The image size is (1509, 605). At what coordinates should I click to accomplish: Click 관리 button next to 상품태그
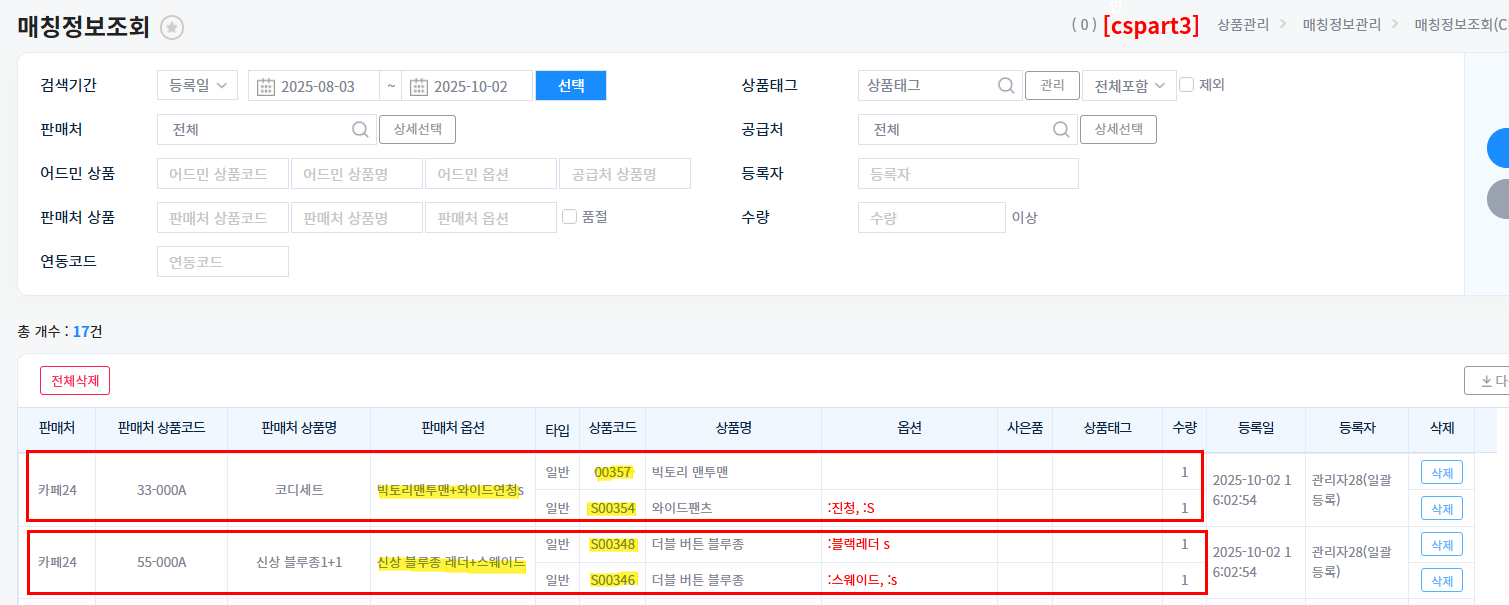(x=1052, y=86)
